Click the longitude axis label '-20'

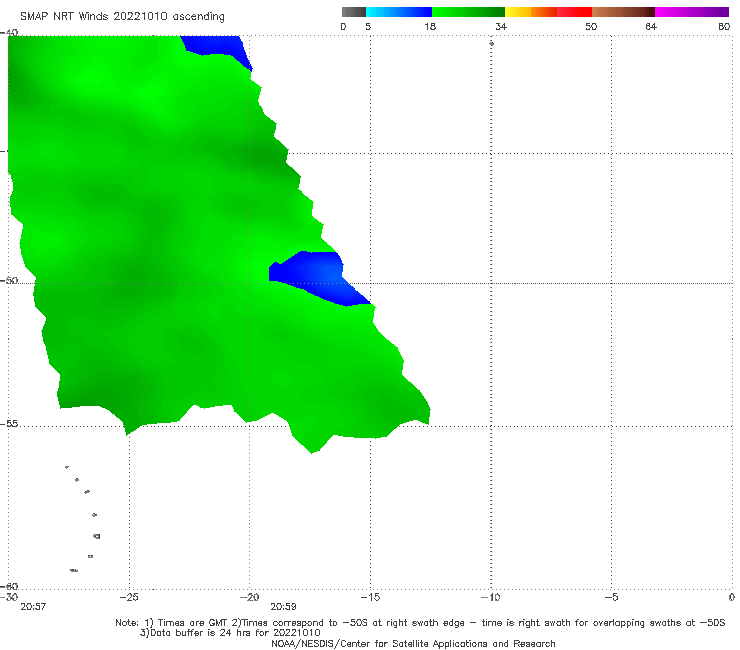pos(250,597)
